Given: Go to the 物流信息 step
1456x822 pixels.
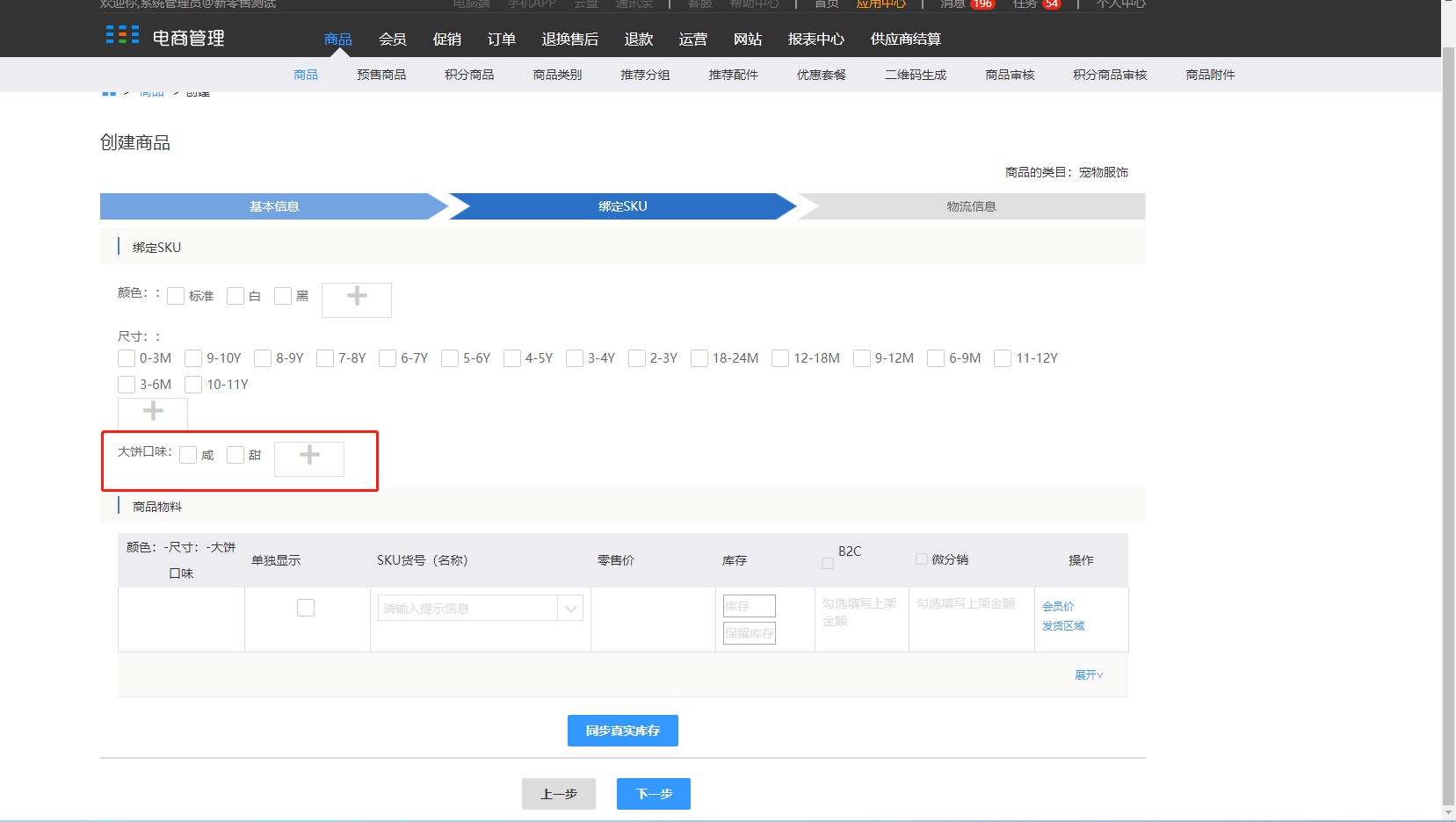Looking at the screenshot, I should click(x=971, y=206).
